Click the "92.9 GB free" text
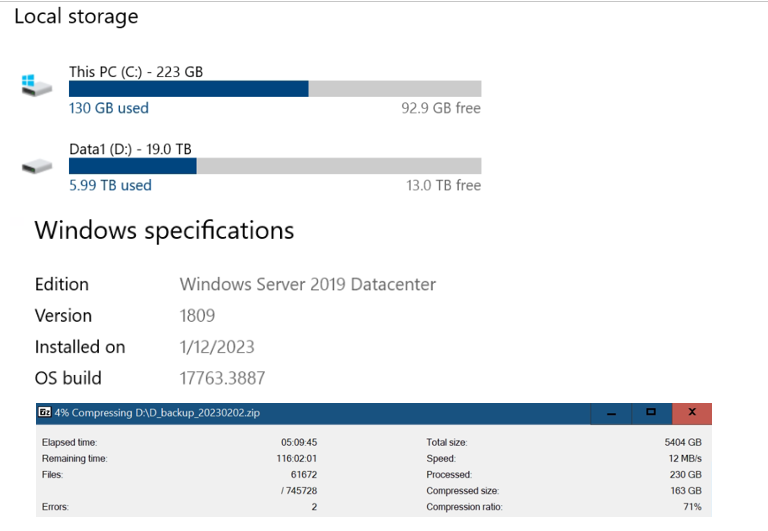 441,108
